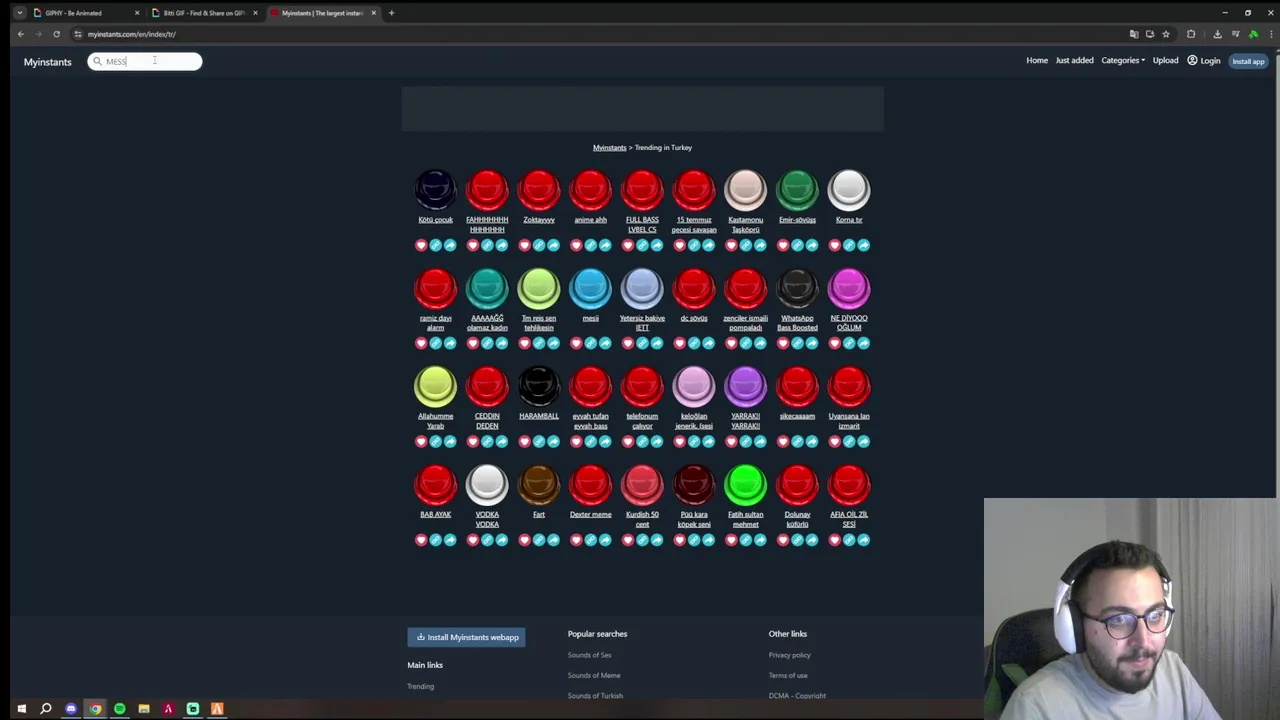This screenshot has width=1280, height=720.
Task: Favorite sikecaaaam with heart icon
Action: 783,441
